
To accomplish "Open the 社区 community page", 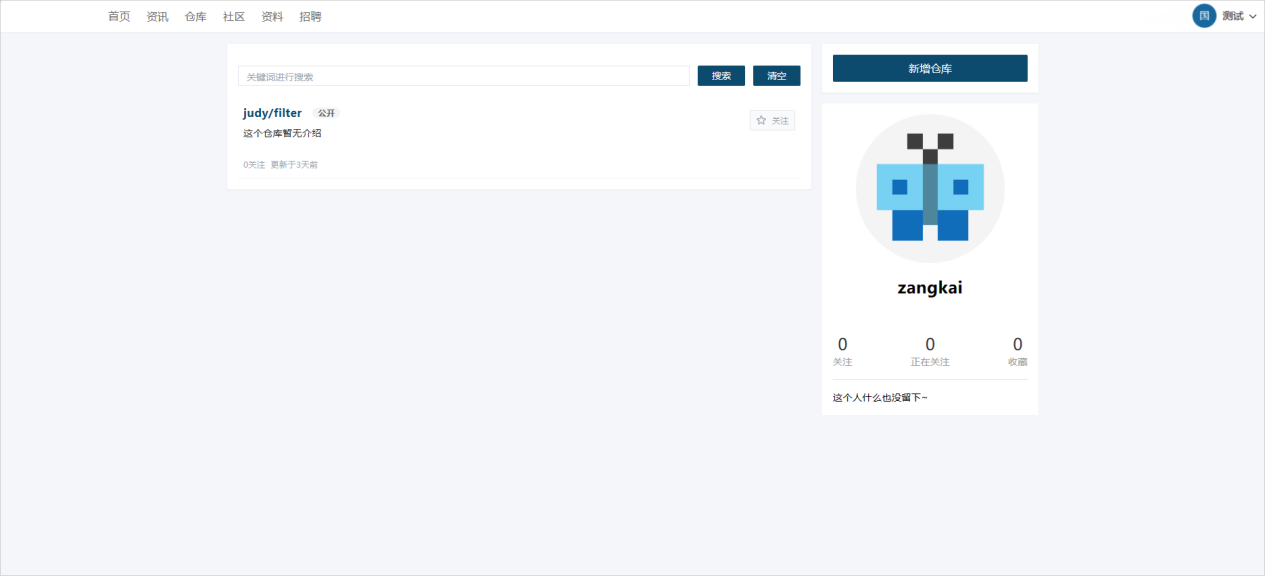I will point(234,17).
